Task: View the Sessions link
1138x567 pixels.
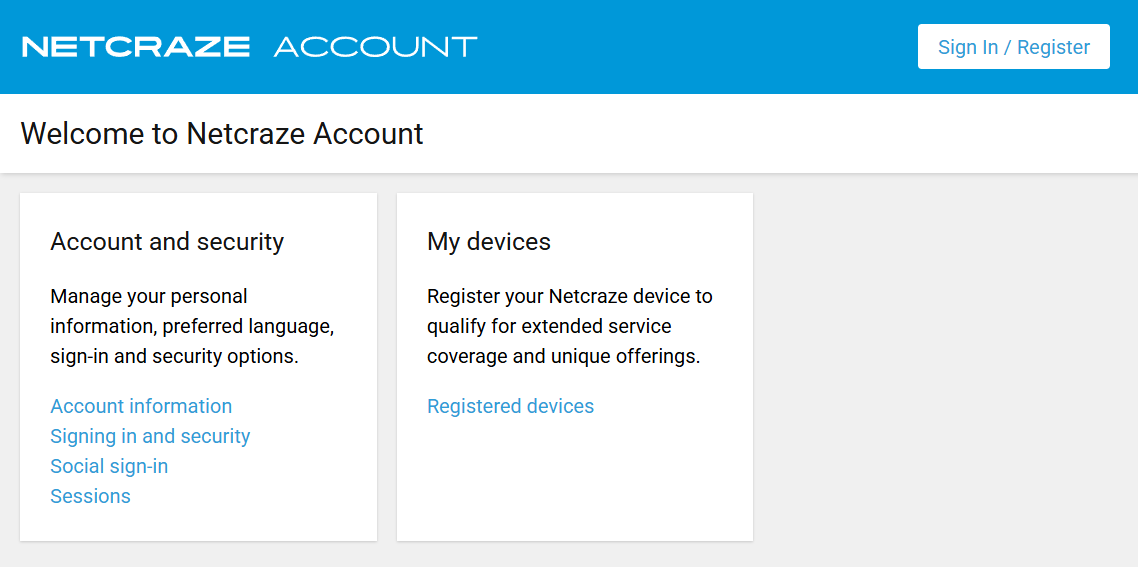Action: (x=90, y=496)
